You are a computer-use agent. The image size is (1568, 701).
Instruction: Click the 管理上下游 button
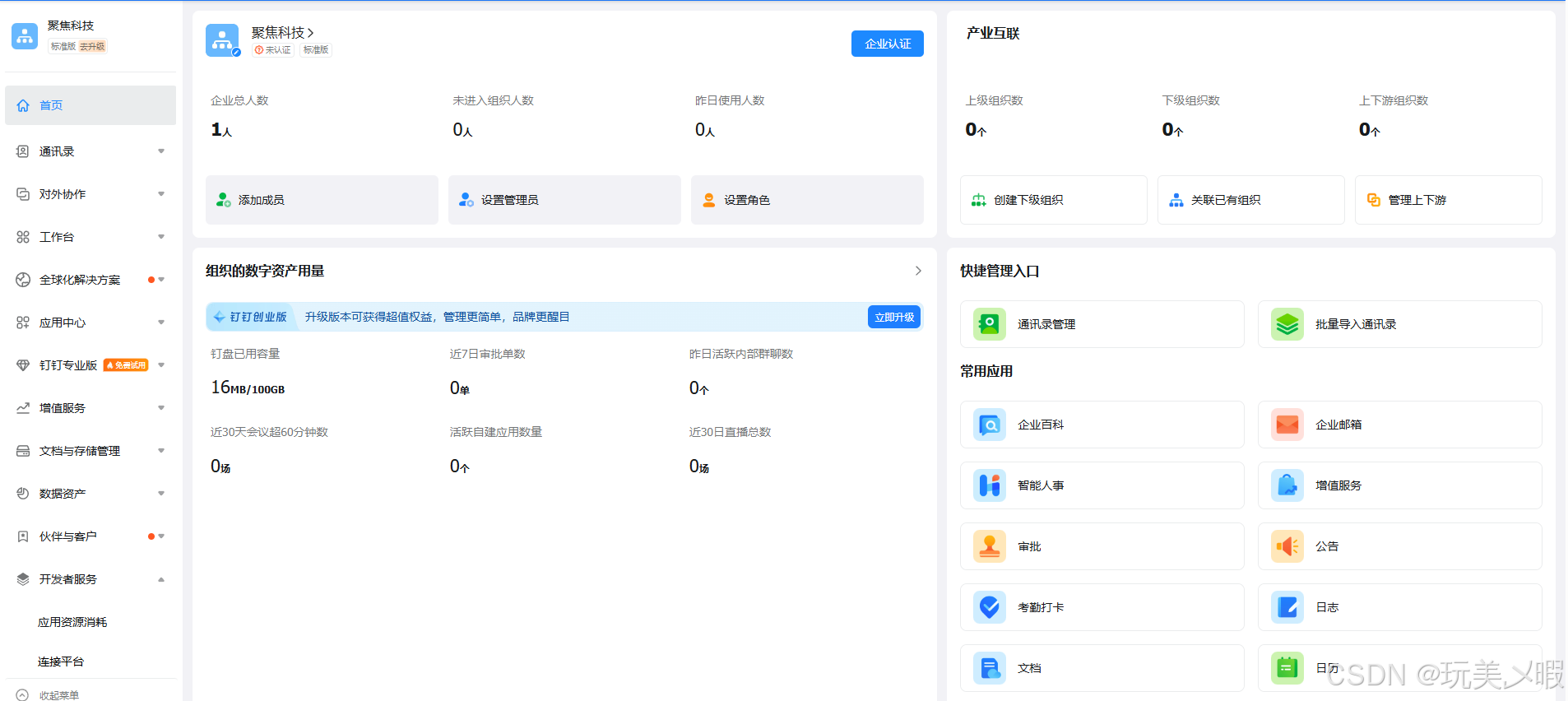click(x=1448, y=200)
